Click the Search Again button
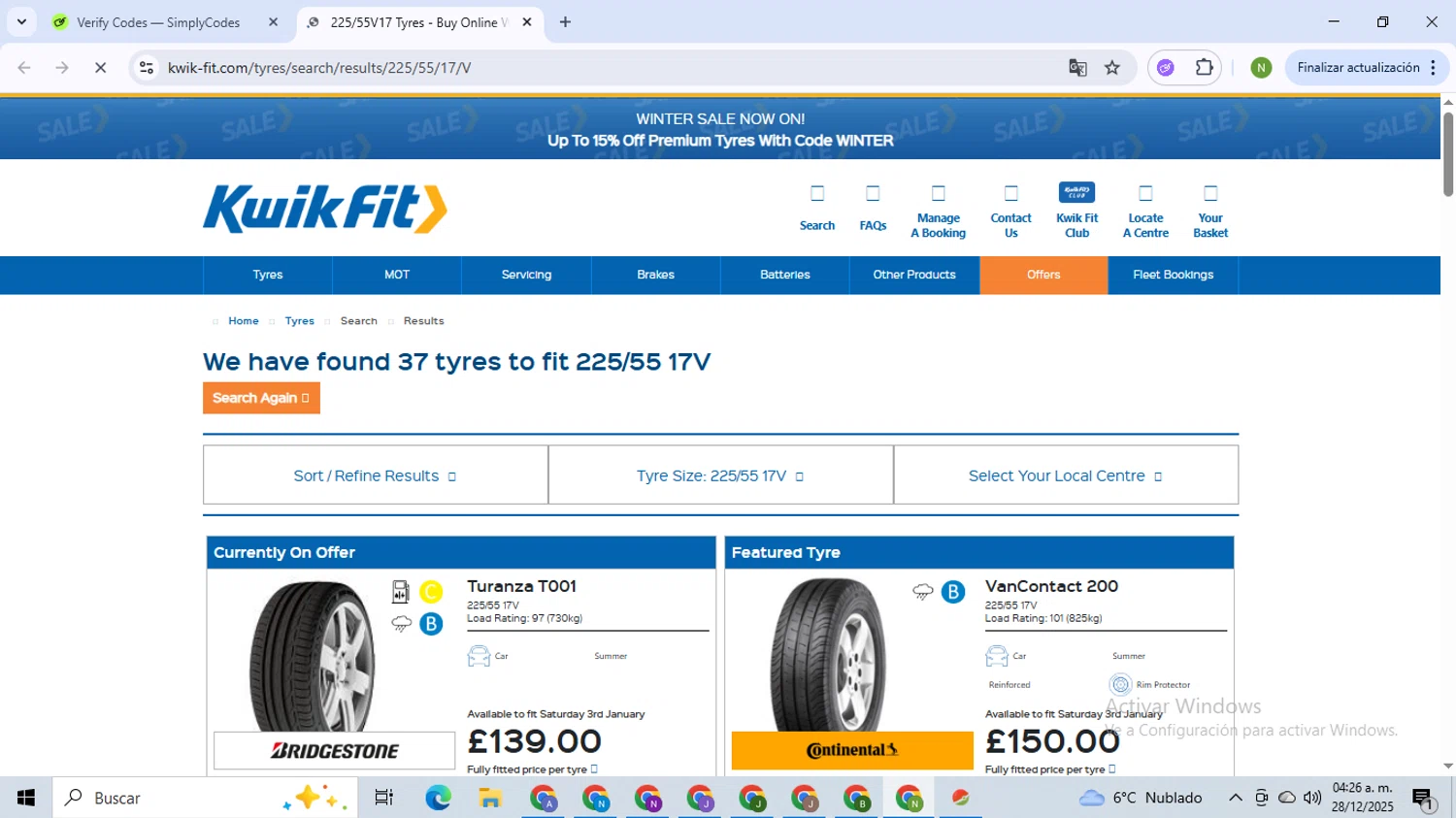The width and height of the screenshot is (1456, 818). (261, 398)
